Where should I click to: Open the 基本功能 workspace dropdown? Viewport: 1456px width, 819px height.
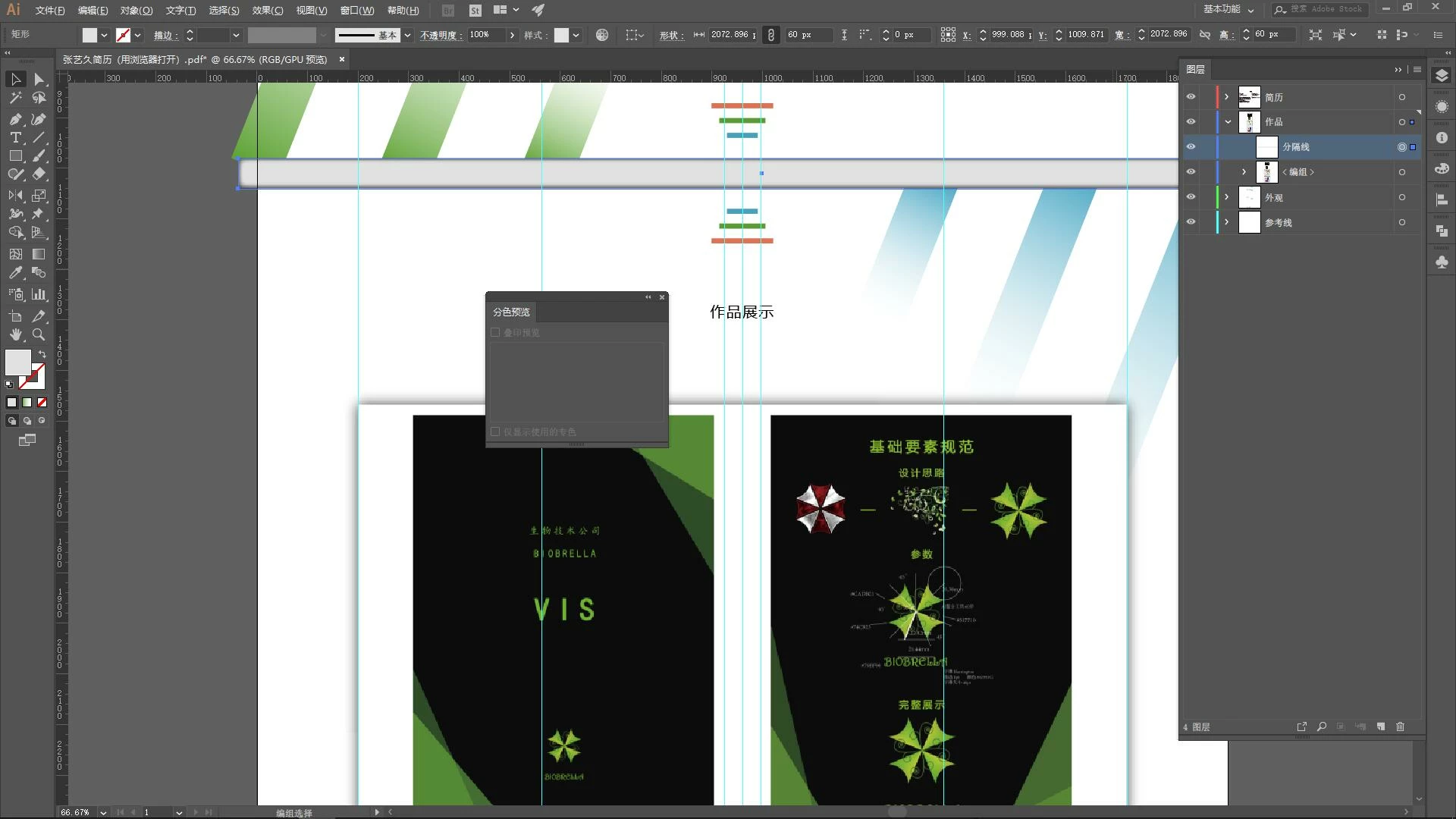point(1228,10)
